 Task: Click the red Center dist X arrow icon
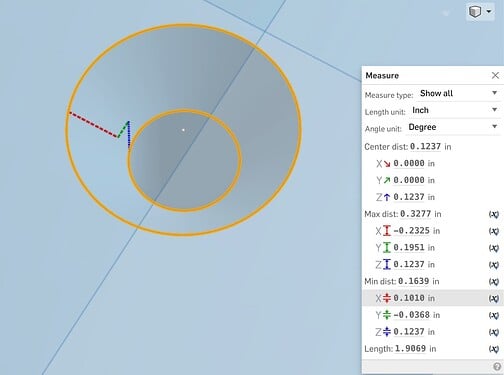tap(387, 164)
